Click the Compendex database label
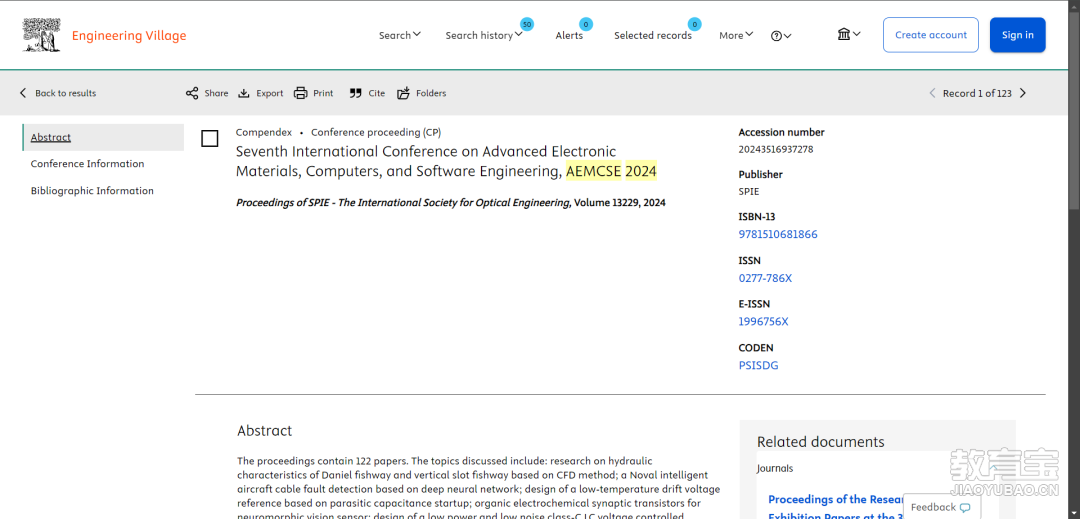 (264, 132)
